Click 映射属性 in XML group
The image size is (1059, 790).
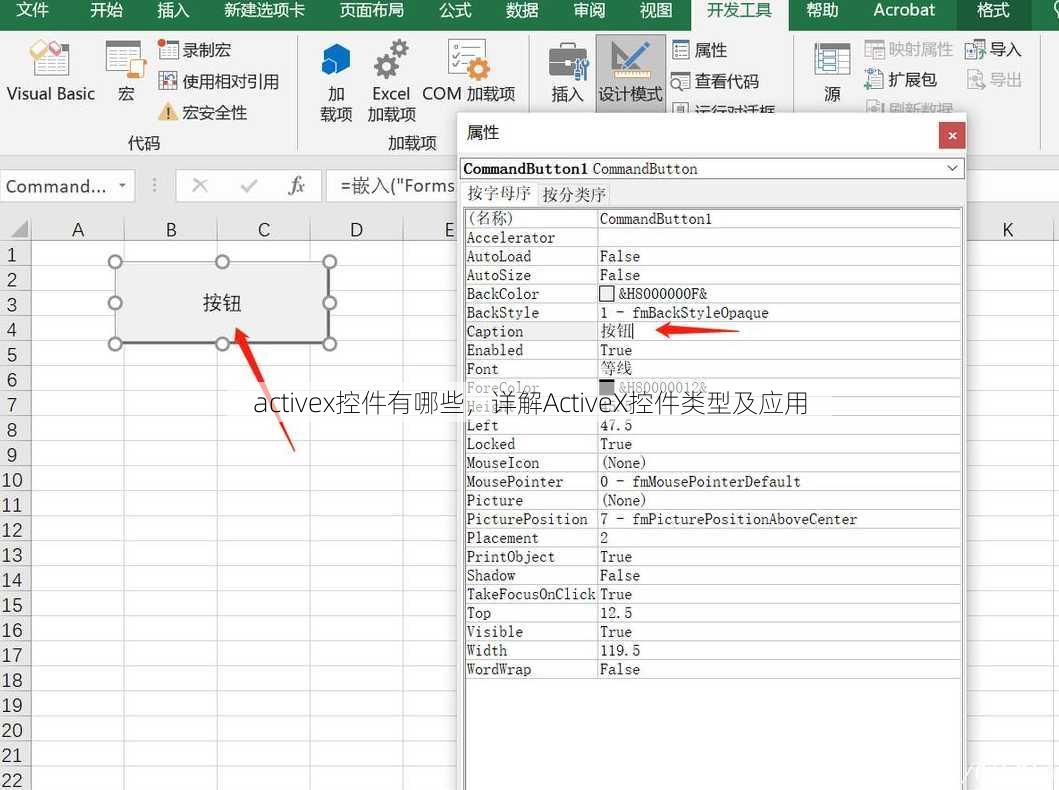coord(908,49)
